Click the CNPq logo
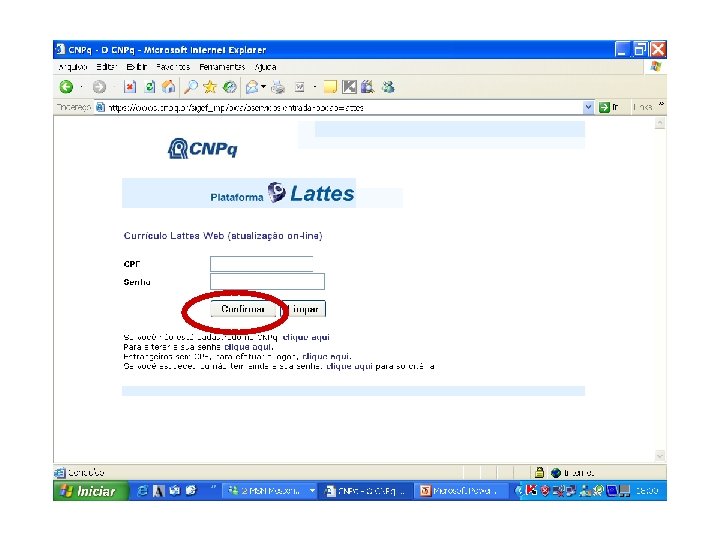The image size is (720, 540). [x=202, y=149]
